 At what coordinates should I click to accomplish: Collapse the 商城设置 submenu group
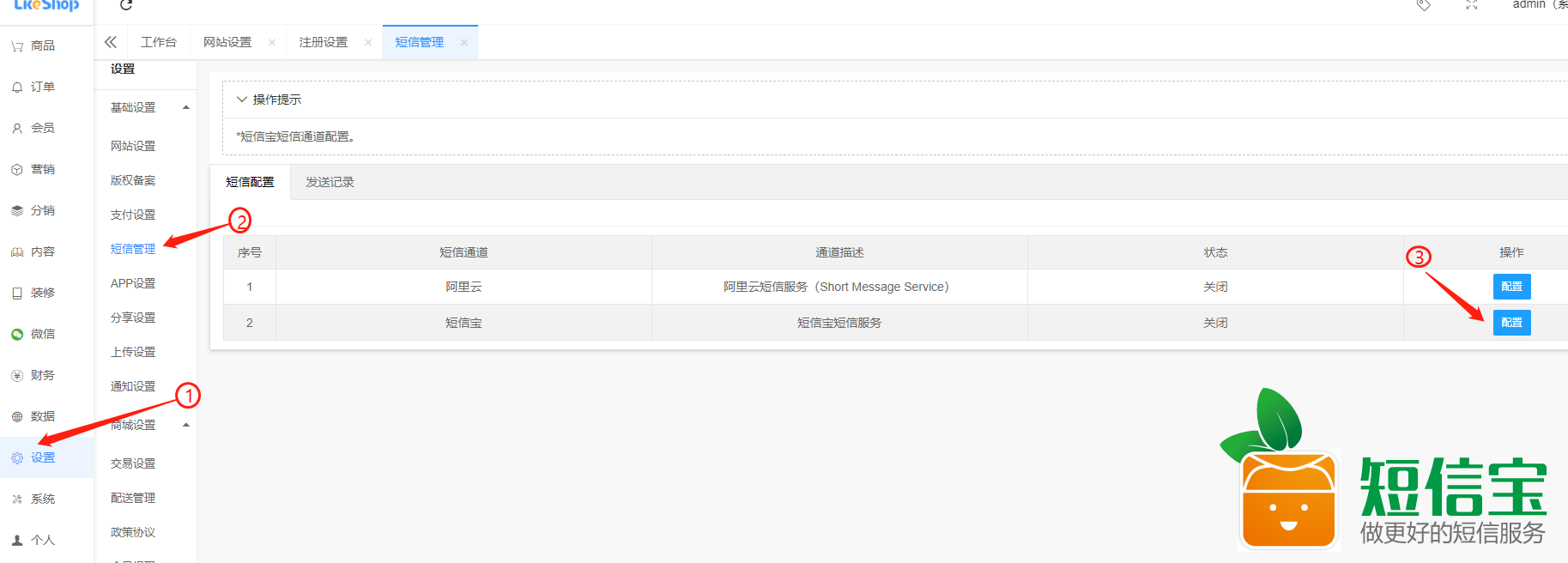186,425
